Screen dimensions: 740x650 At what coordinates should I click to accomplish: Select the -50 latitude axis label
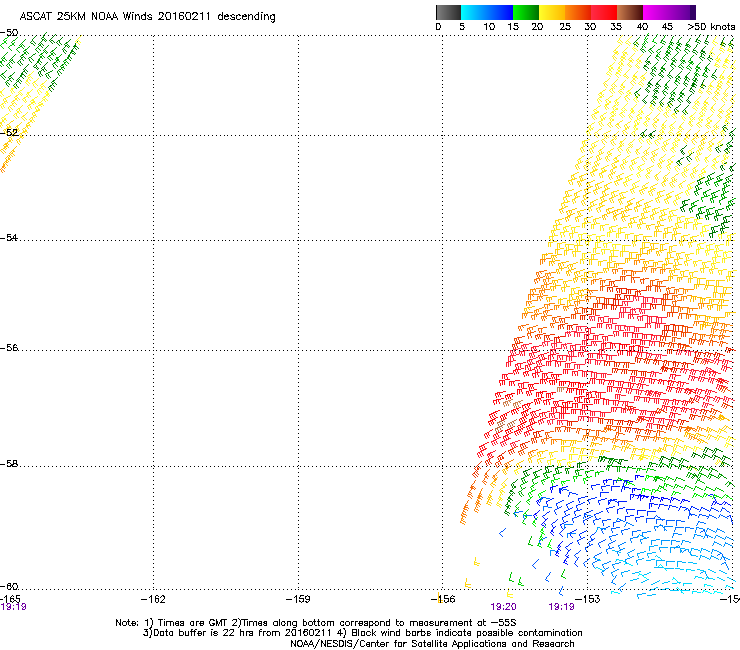(x=9, y=33)
